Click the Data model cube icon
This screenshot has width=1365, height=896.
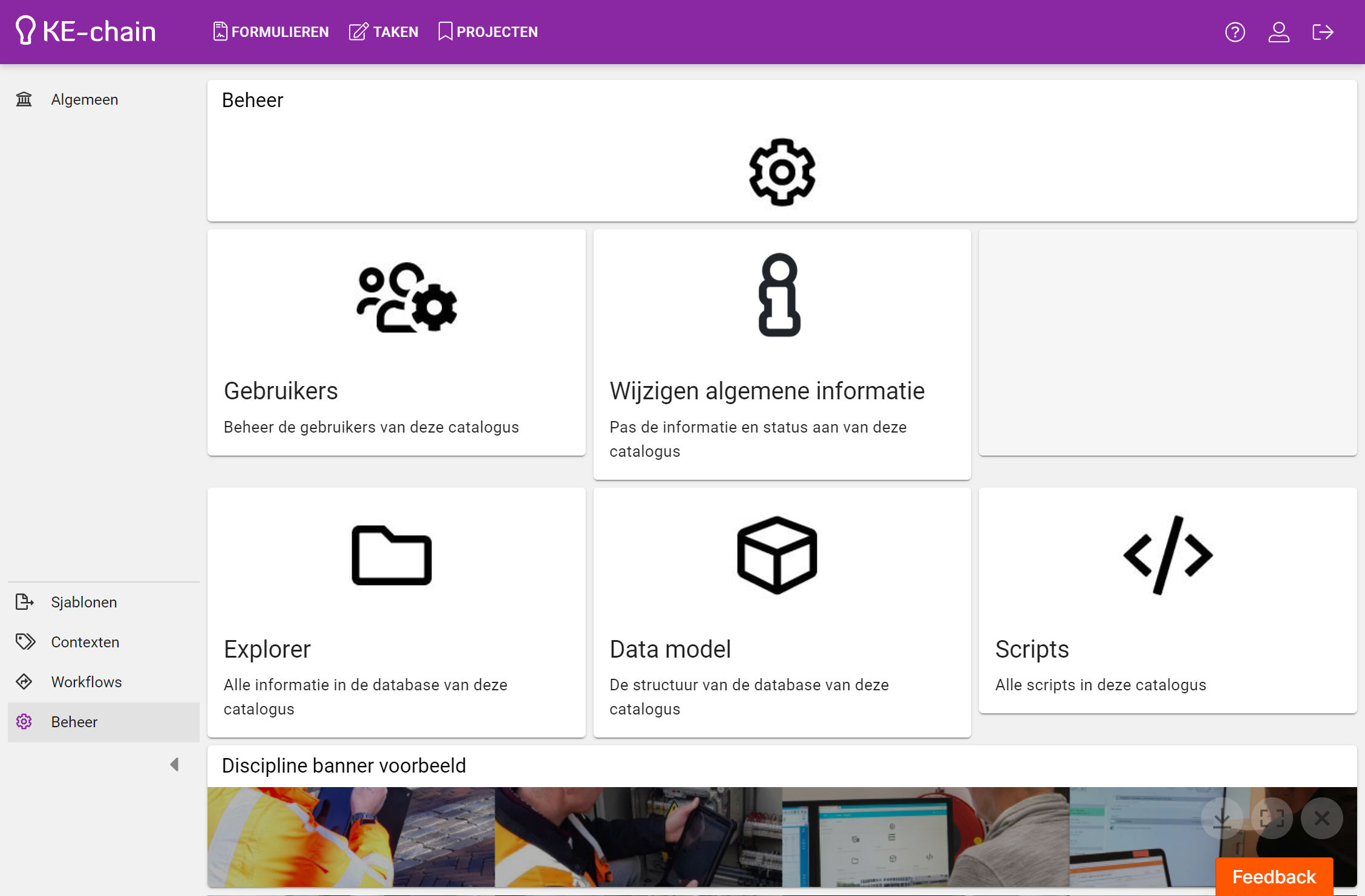[777, 555]
